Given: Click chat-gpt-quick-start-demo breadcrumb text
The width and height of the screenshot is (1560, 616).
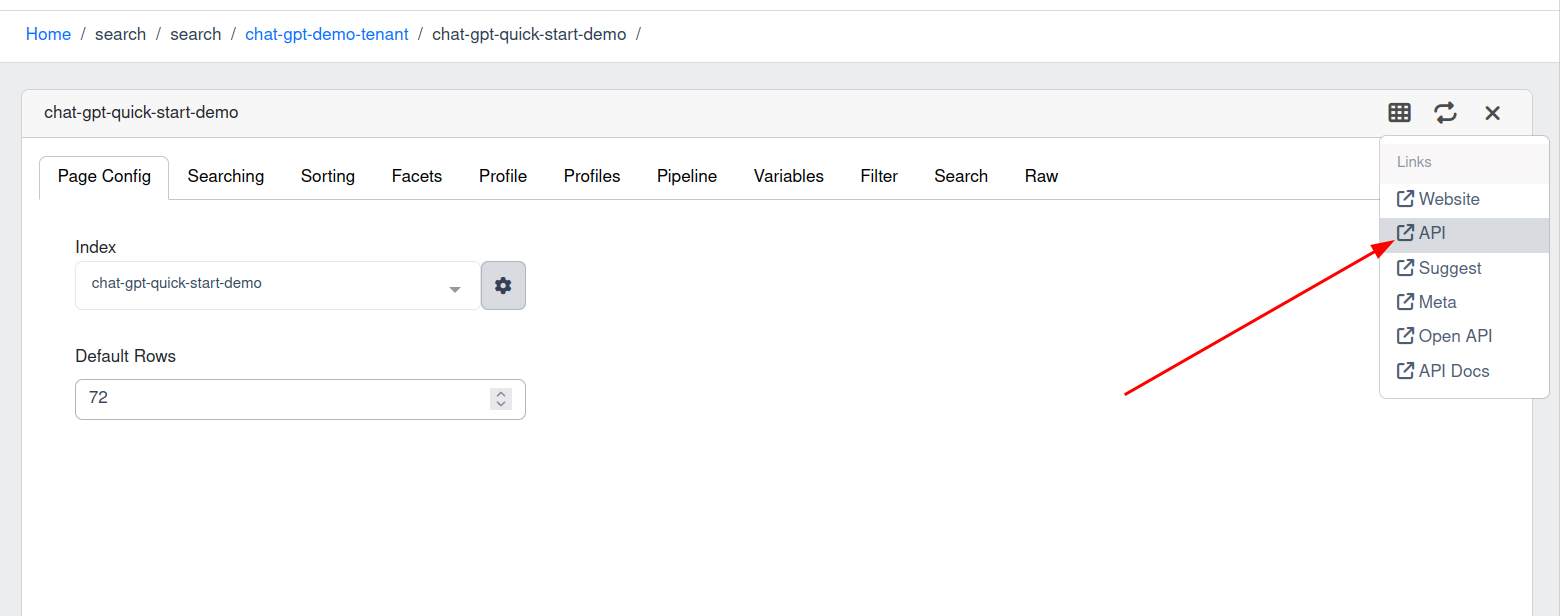Looking at the screenshot, I should pyautogui.click(x=529, y=34).
